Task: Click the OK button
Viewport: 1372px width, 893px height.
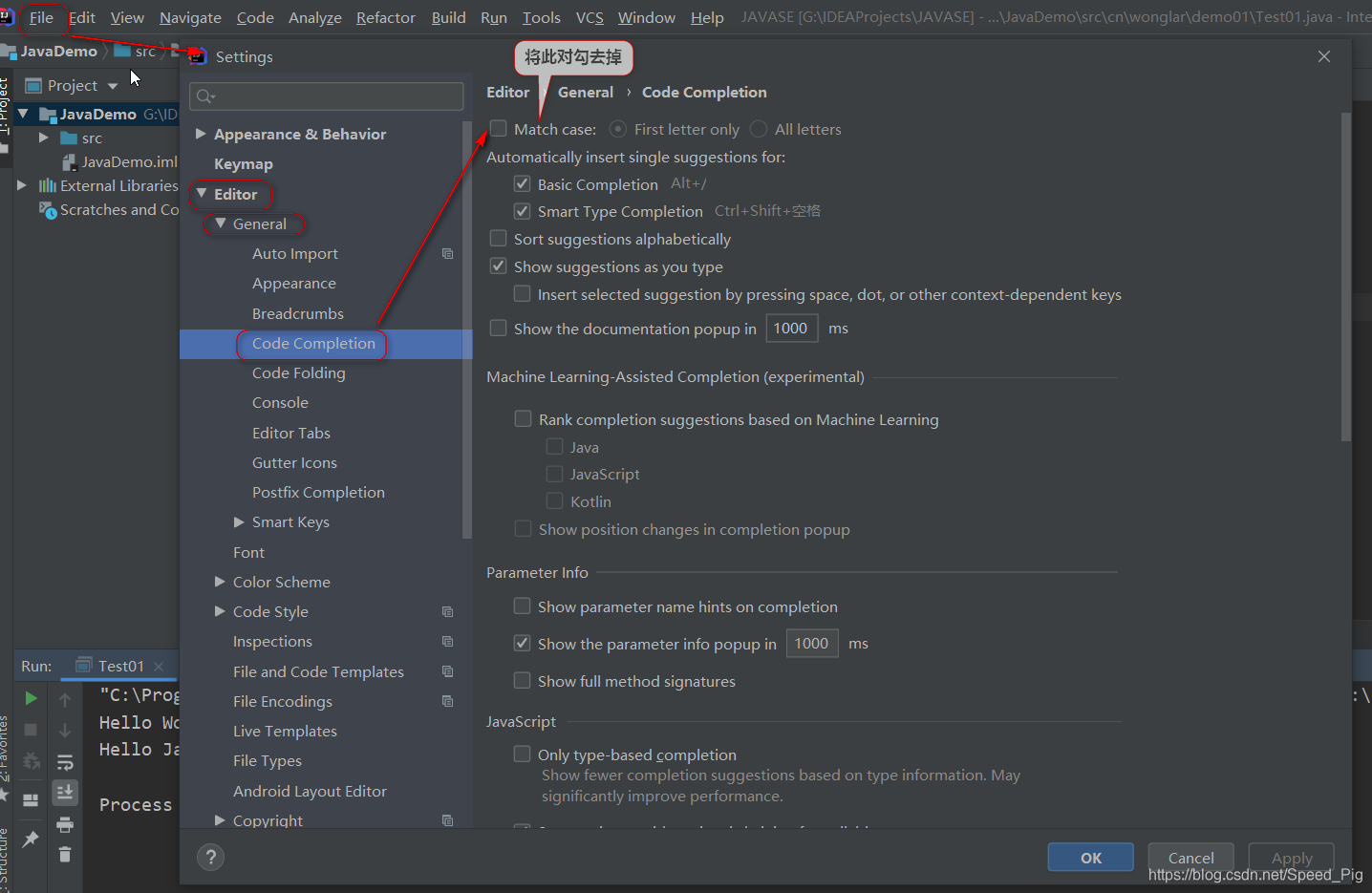Action: point(1091,857)
